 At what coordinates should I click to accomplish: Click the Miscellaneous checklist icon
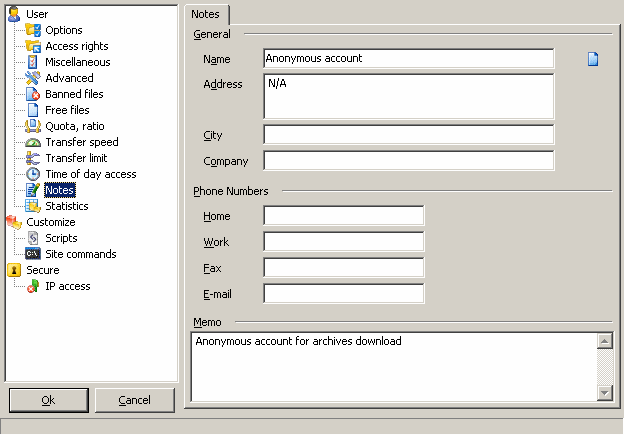(33, 62)
